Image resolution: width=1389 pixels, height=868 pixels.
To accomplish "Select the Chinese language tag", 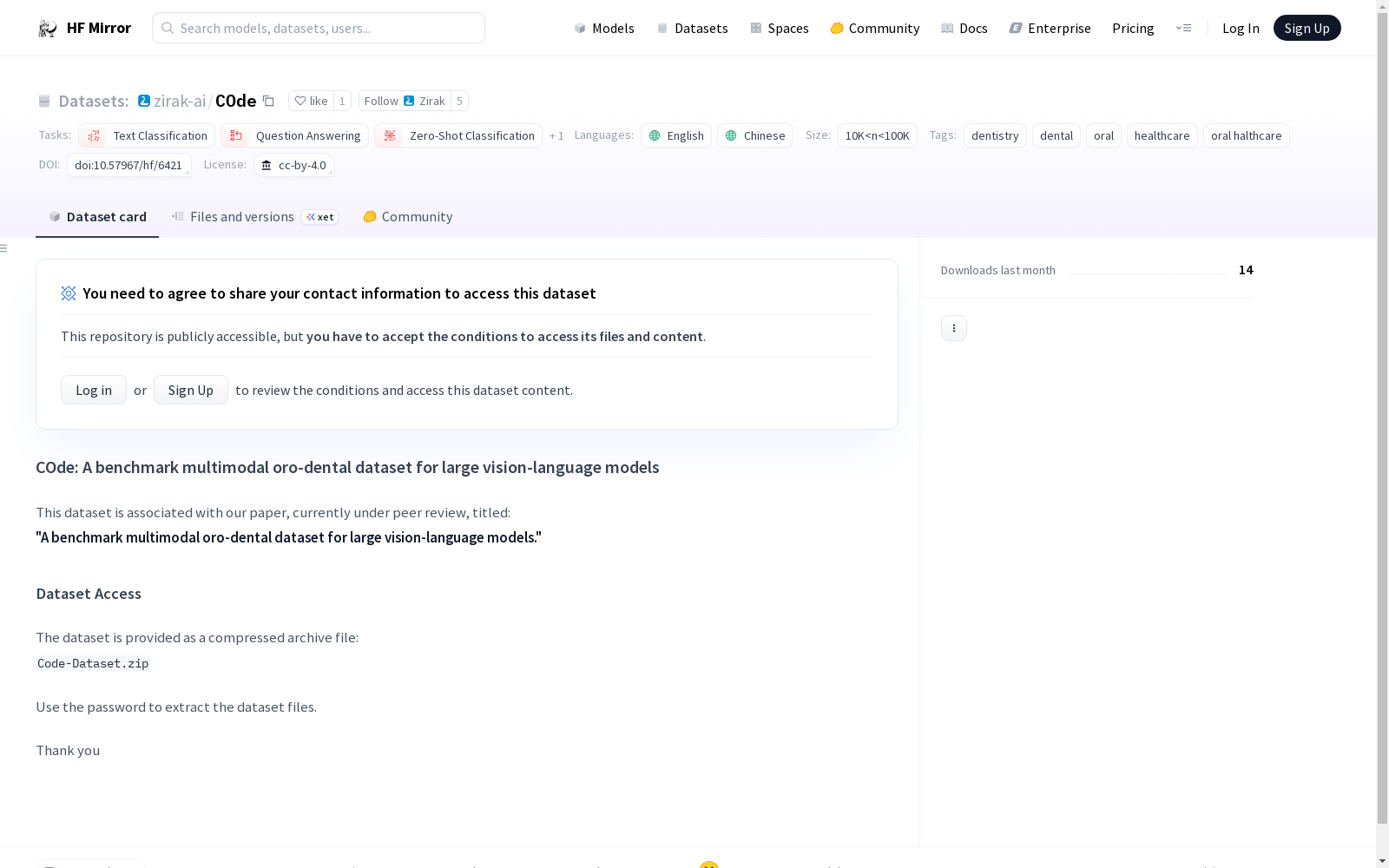I will point(755,136).
